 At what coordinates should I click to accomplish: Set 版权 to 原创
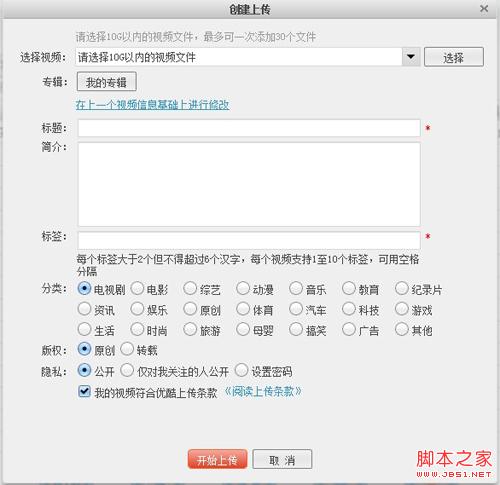coord(84,349)
